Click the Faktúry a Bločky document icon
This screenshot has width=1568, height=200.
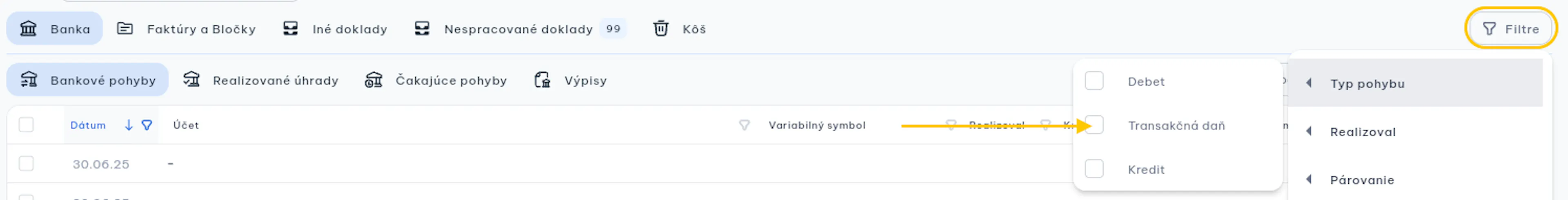click(125, 29)
